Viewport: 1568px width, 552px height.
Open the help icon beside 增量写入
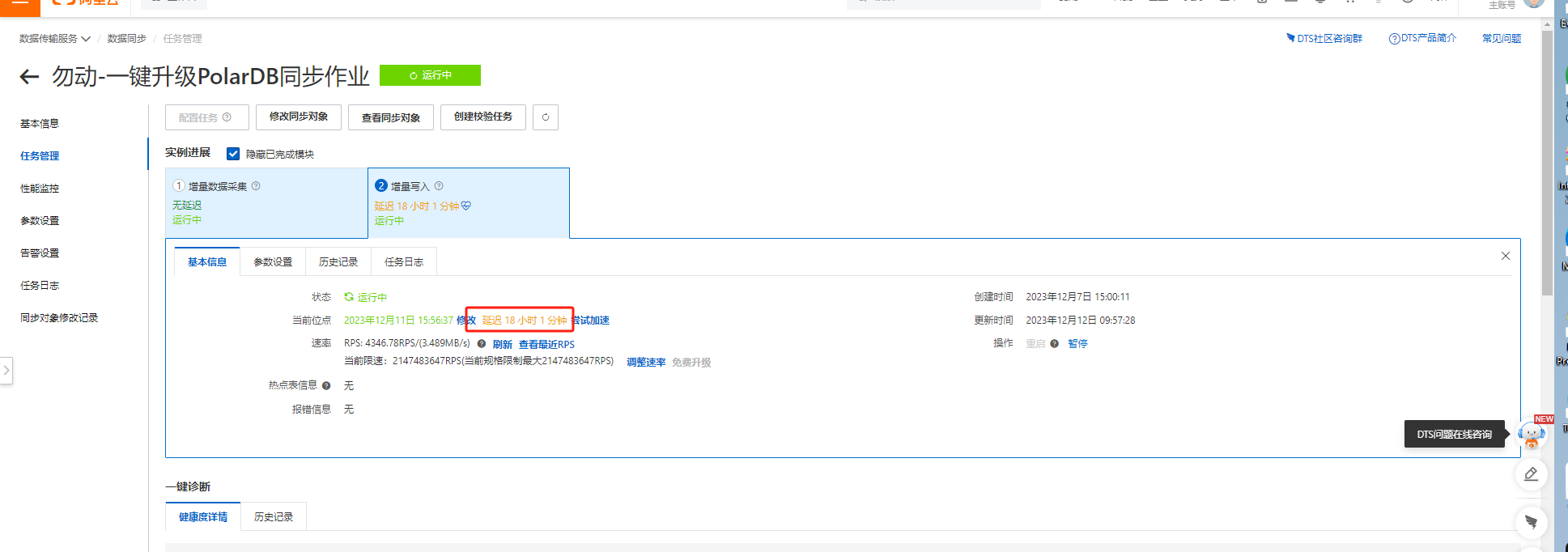pos(439,186)
